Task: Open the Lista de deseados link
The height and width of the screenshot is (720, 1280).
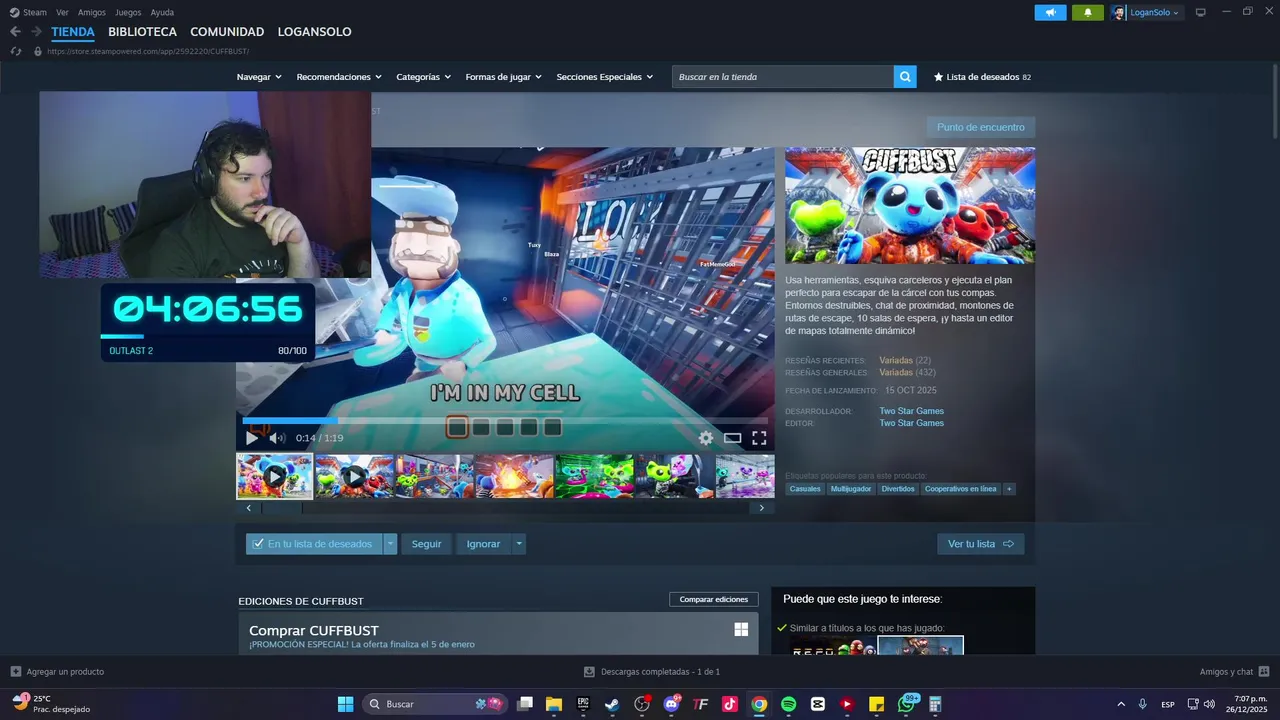Action: pyautogui.click(x=982, y=77)
